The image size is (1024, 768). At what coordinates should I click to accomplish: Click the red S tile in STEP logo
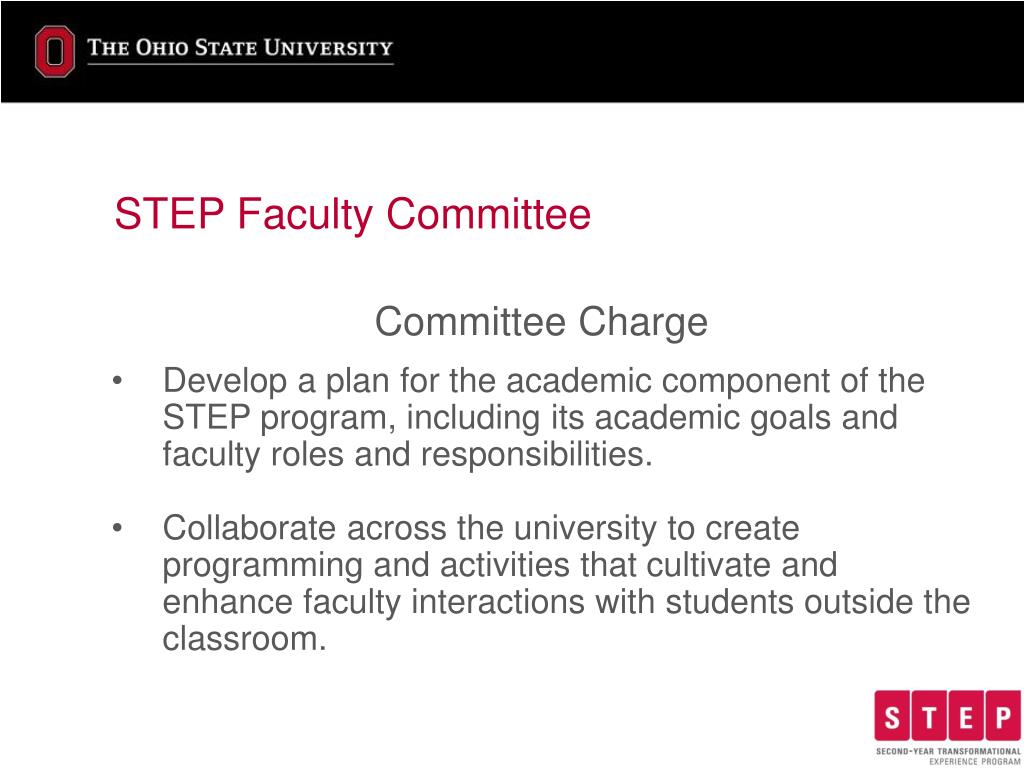point(893,715)
